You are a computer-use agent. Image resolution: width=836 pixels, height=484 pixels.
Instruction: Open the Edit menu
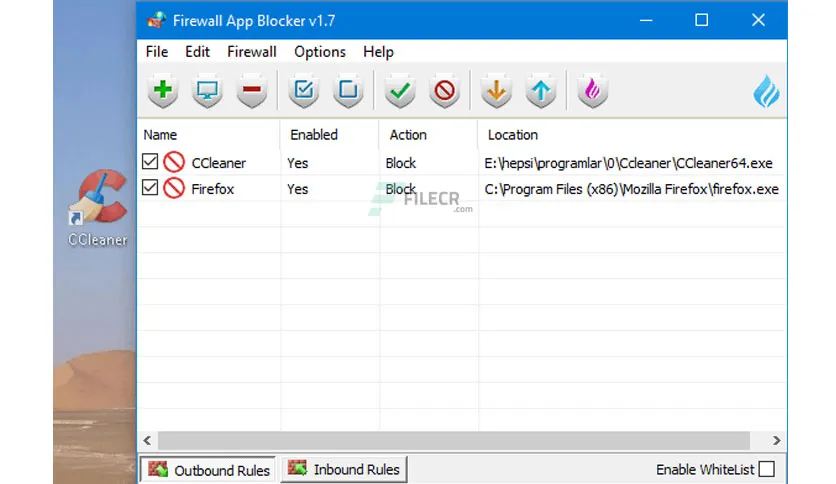[x=197, y=52]
